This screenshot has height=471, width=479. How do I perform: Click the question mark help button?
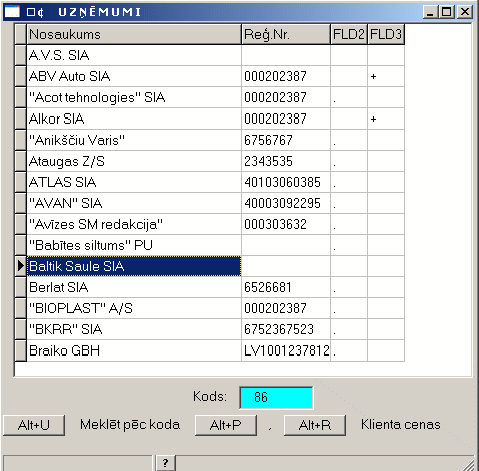pyautogui.click(x=165, y=463)
